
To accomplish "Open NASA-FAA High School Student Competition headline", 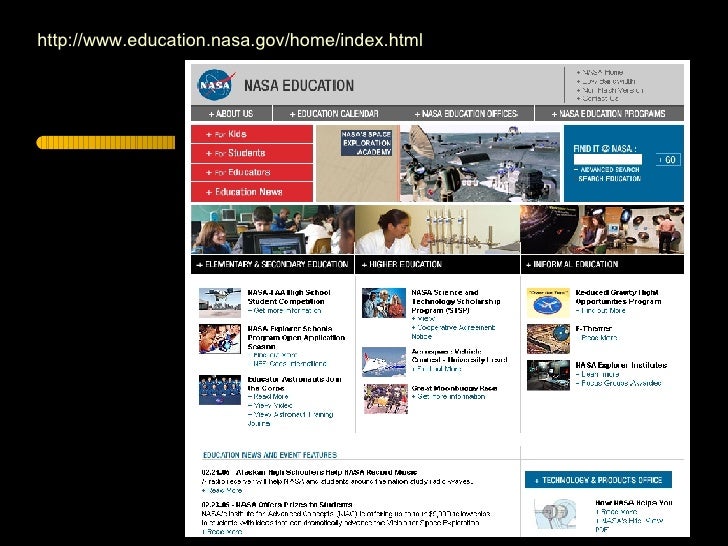I will tap(288, 297).
